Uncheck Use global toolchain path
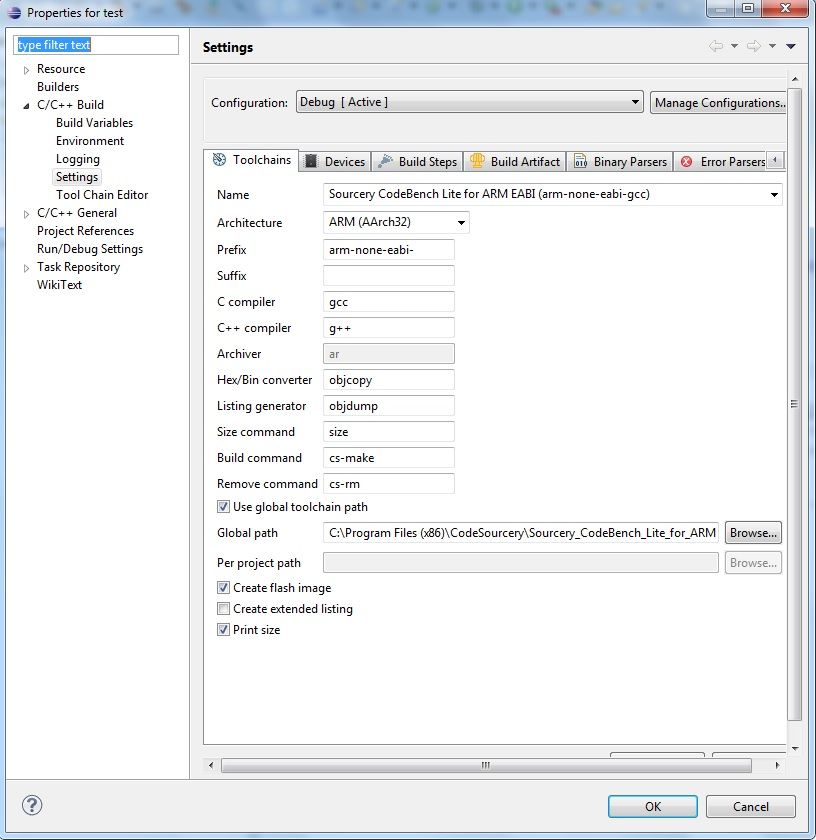 click(x=223, y=506)
